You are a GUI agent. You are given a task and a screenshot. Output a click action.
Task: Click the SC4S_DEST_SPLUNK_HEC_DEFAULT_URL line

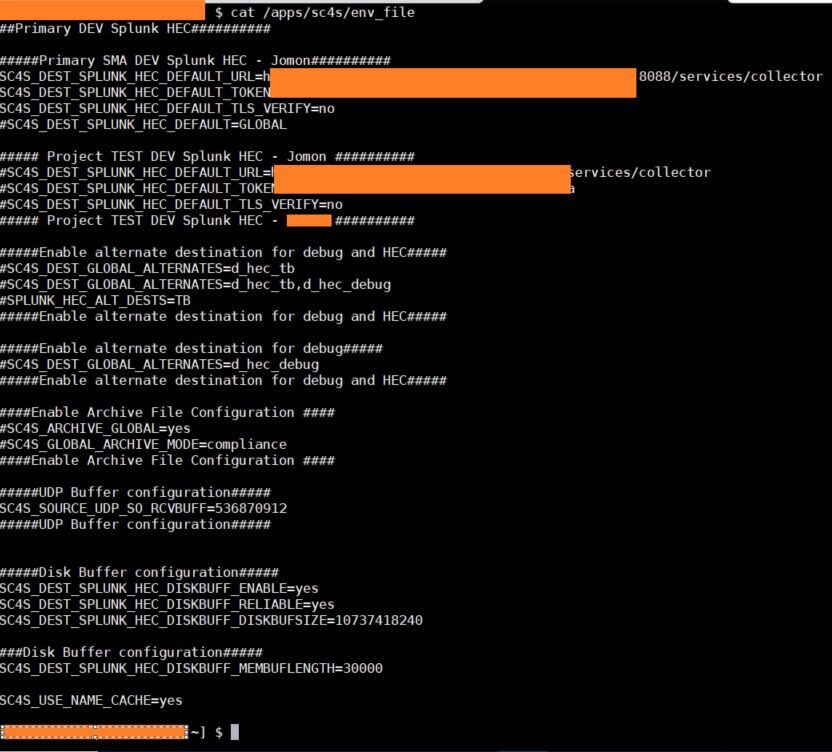coord(130,76)
